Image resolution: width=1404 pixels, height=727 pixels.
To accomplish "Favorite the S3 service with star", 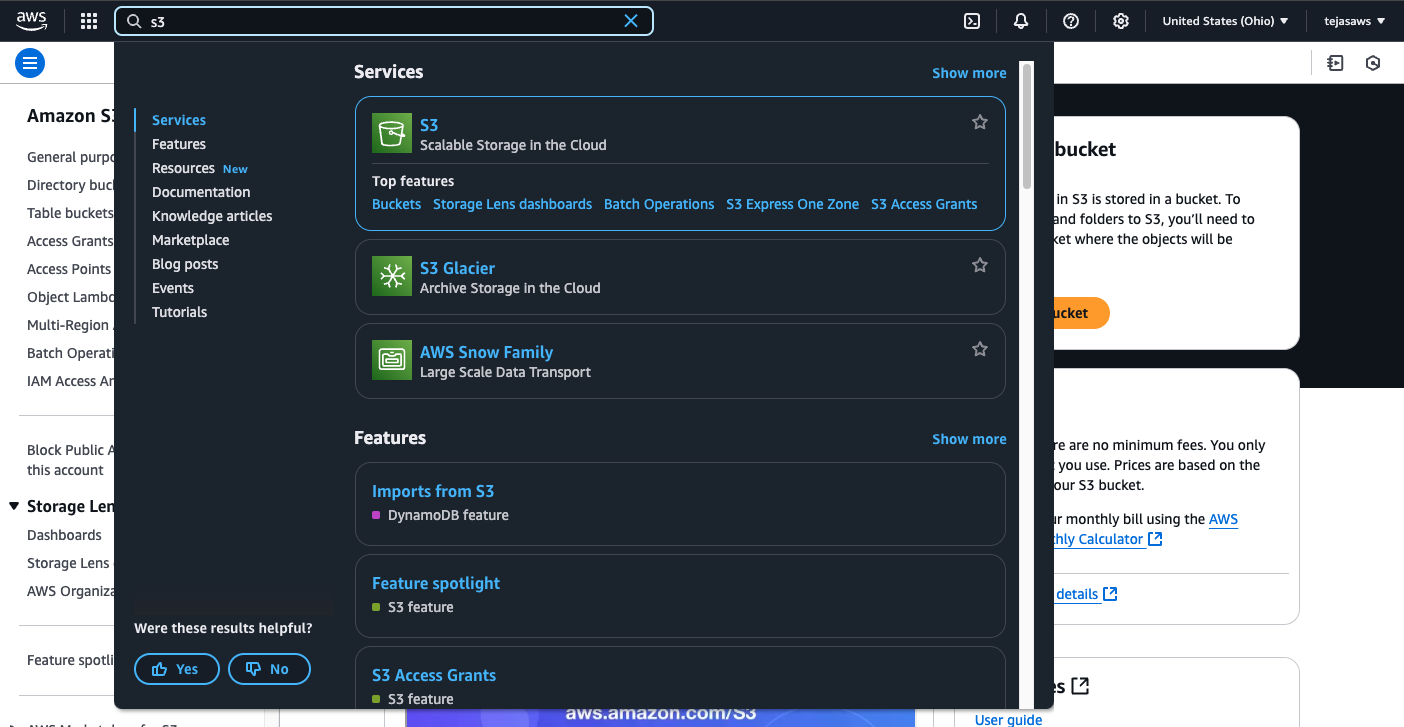I will point(980,122).
